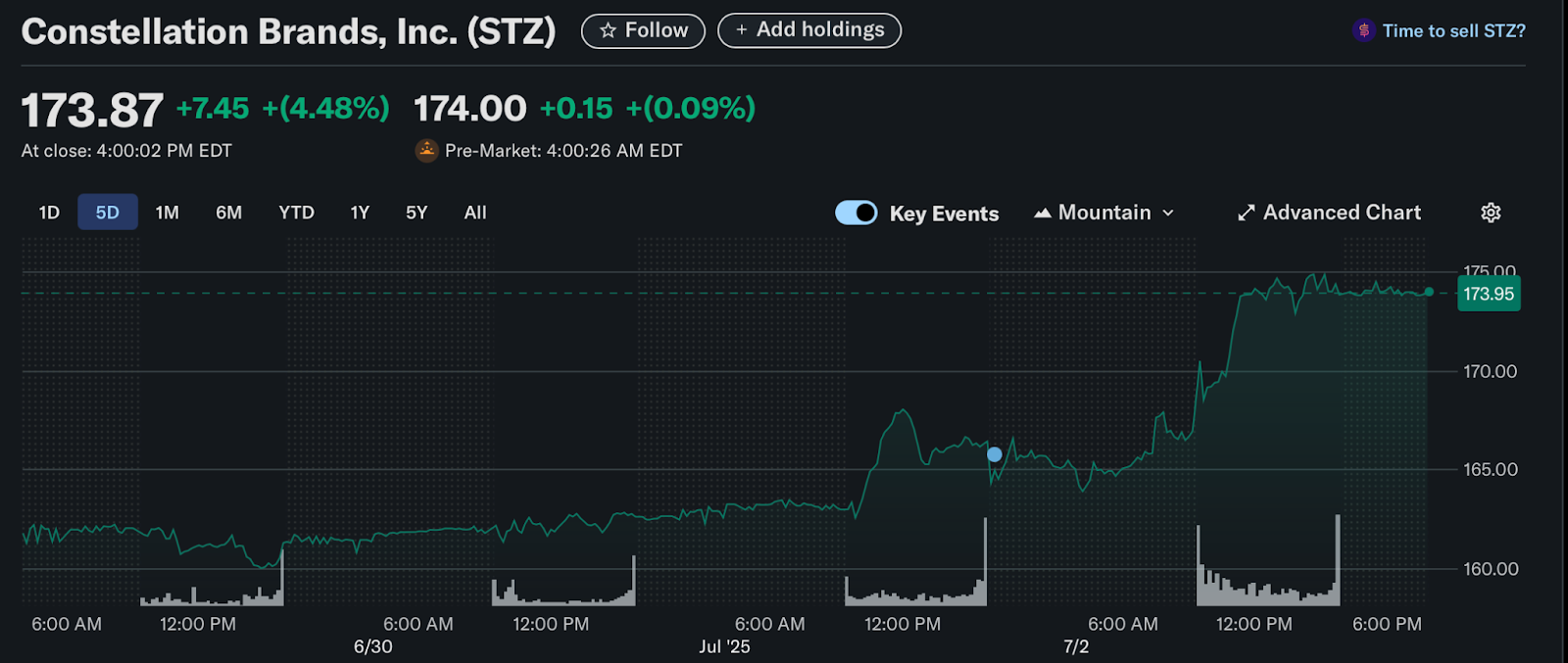Click the 165.00 y-axis label

tap(1490, 469)
